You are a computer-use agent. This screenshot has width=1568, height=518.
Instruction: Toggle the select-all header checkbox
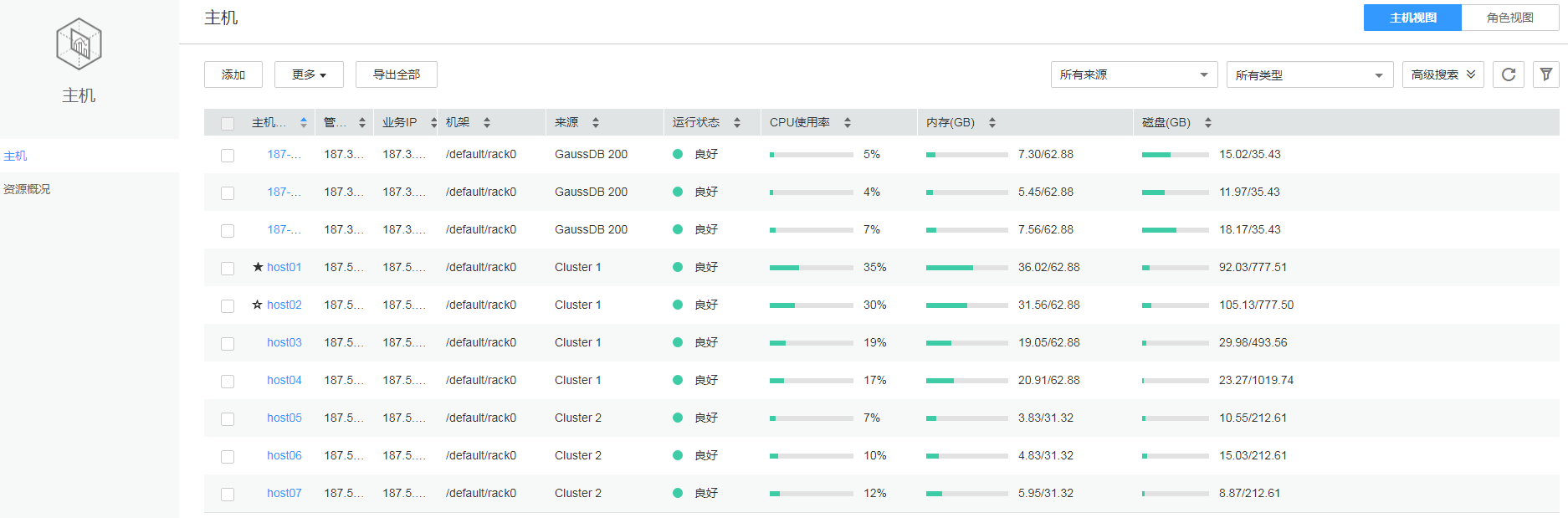tap(228, 123)
